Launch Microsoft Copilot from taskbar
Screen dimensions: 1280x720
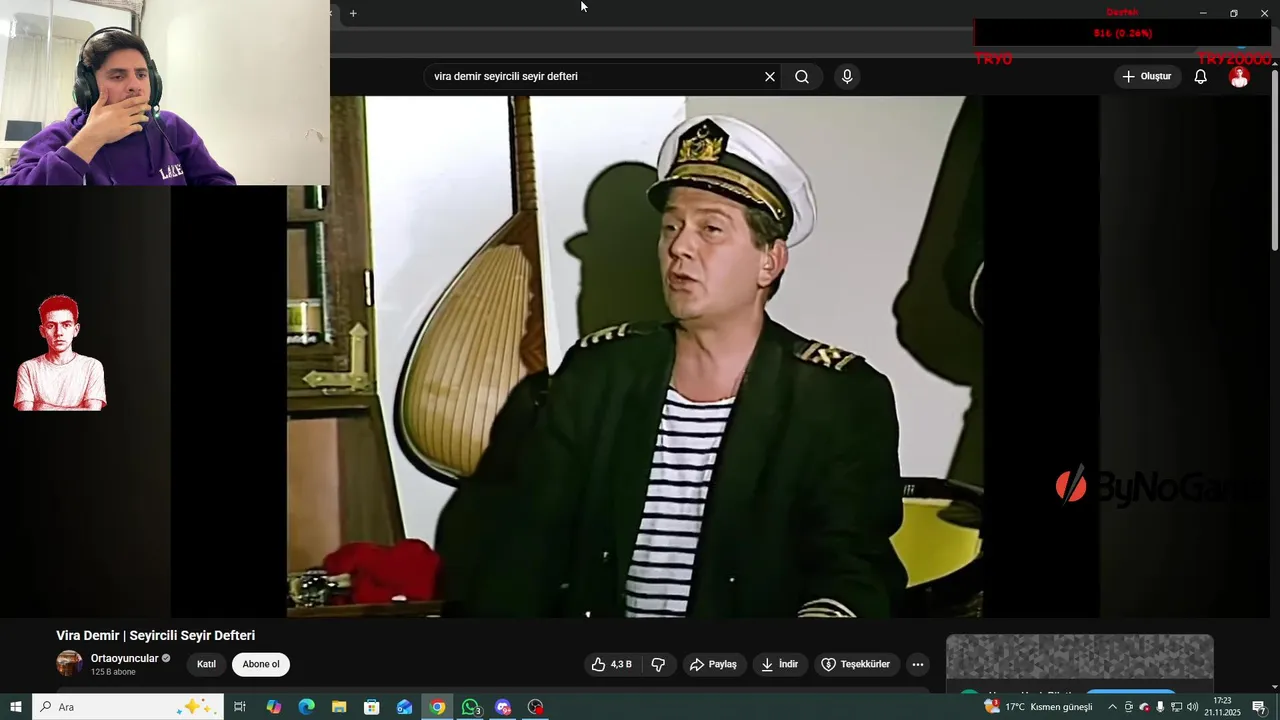click(x=273, y=707)
